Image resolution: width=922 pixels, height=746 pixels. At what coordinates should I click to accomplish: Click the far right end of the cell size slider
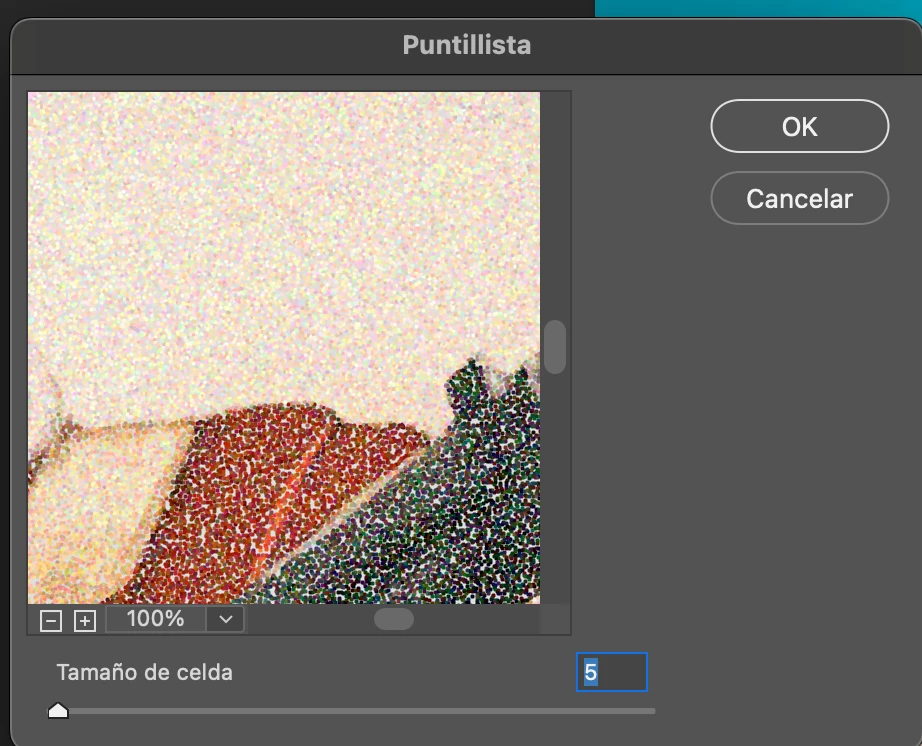click(x=653, y=711)
